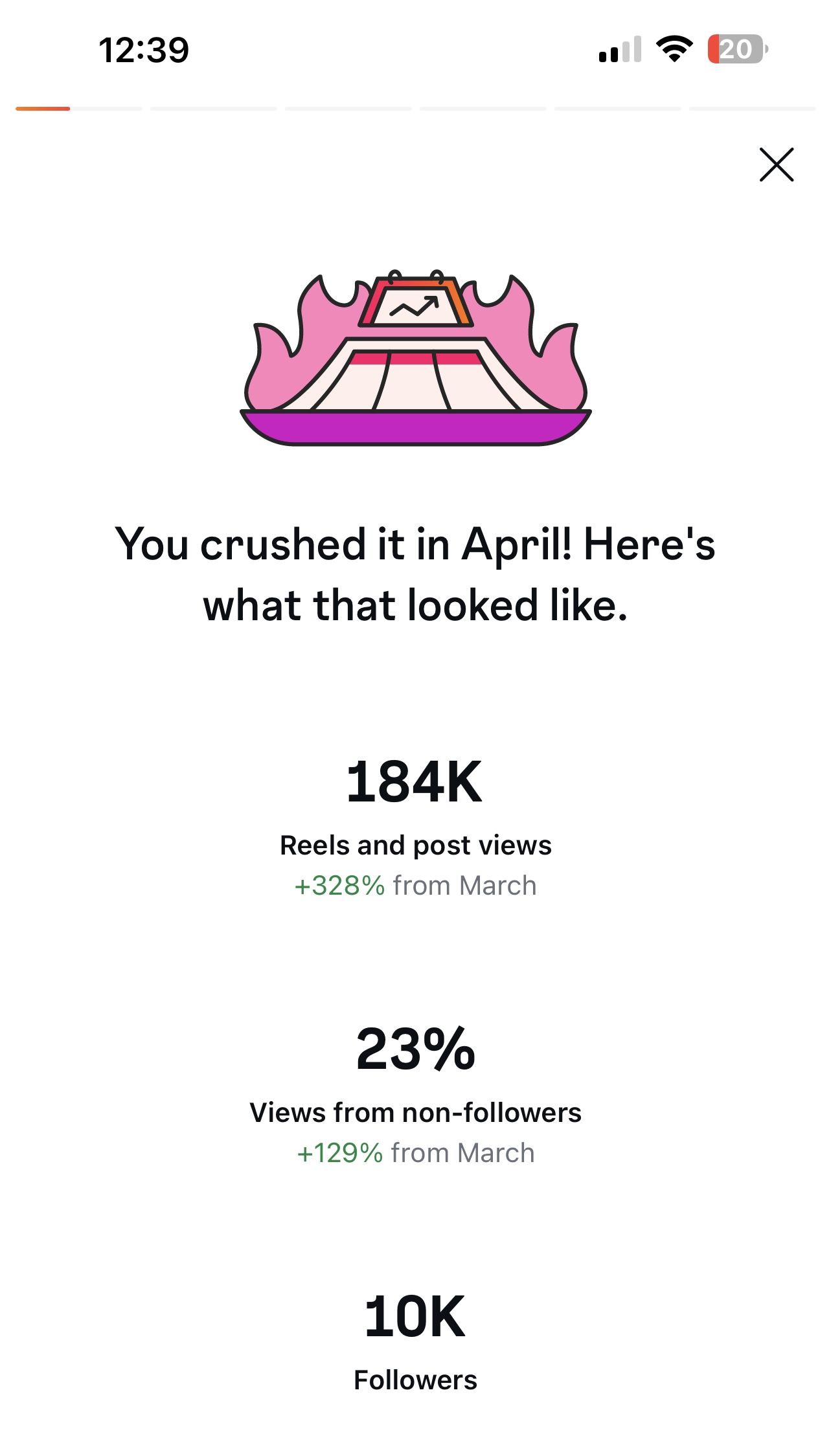
Task: Tap the 184K views number
Action: pos(415,782)
